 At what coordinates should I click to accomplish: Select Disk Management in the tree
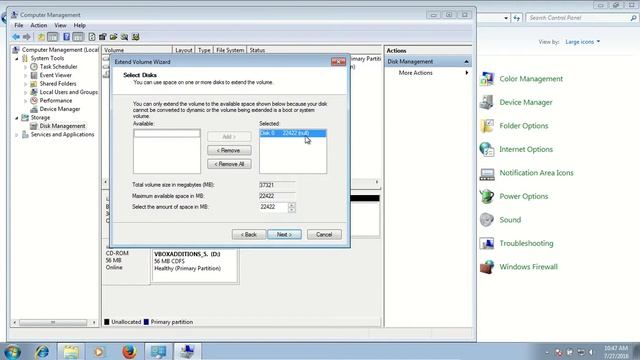62,126
